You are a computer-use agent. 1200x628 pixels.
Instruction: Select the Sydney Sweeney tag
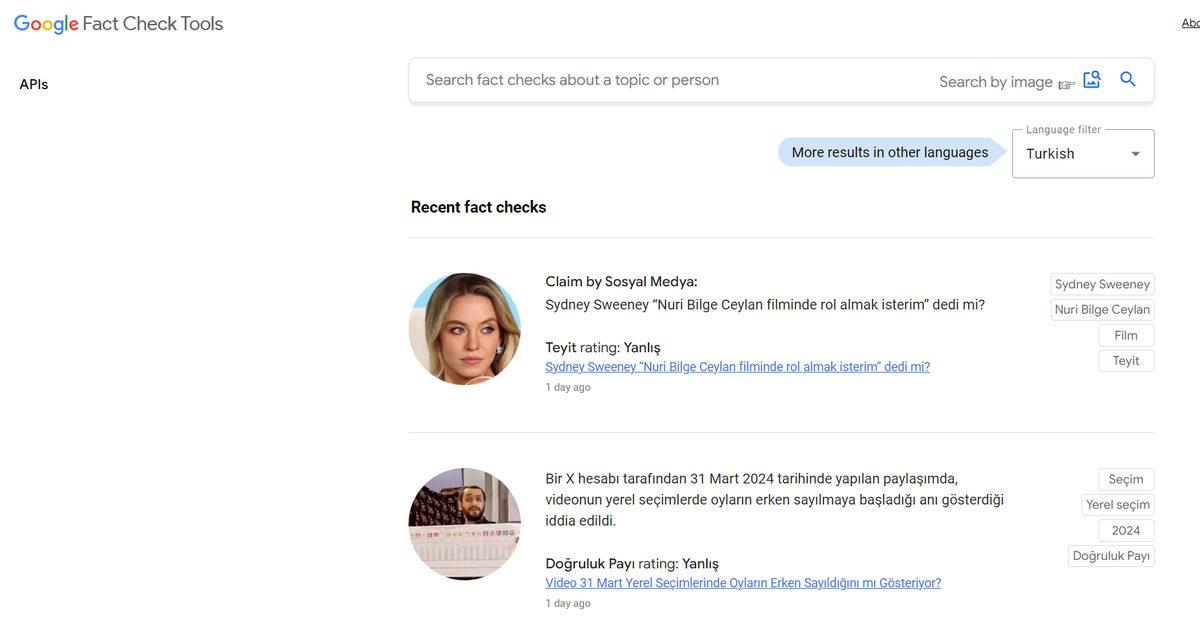pyautogui.click(x=1102, y=285)
